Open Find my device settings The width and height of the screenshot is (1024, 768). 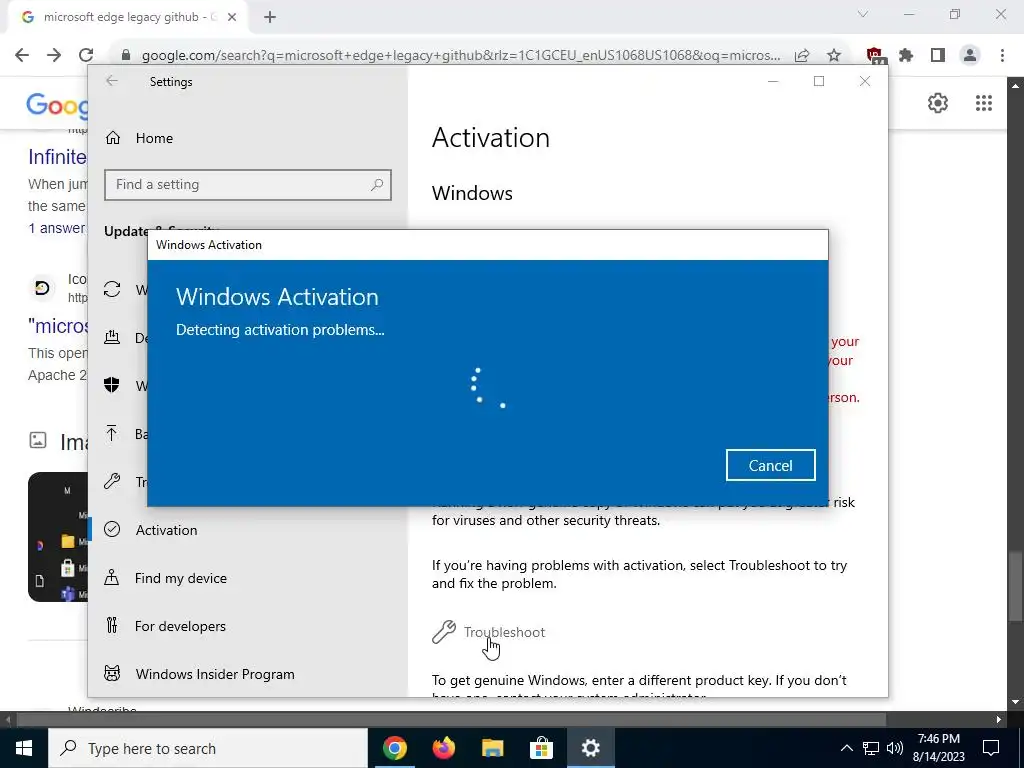coord(180,578)
